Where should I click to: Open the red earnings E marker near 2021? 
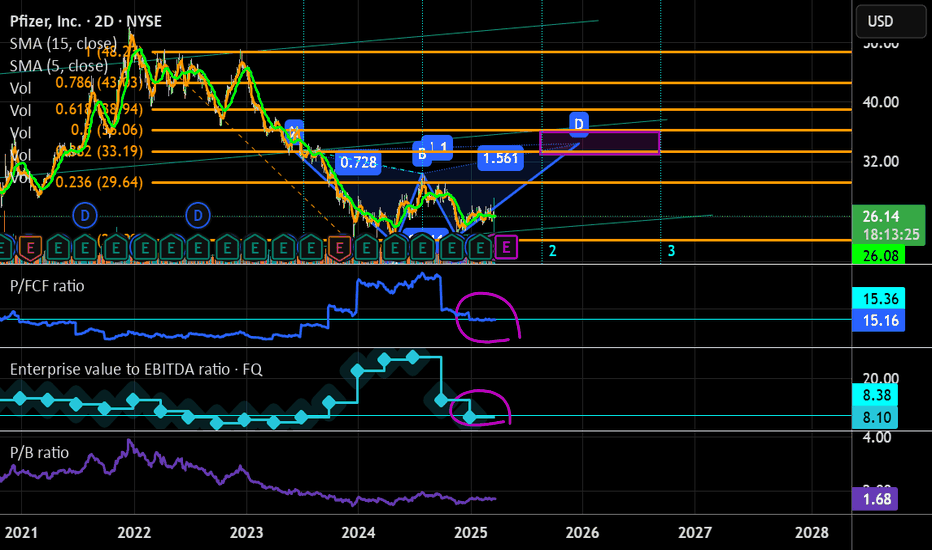pos(30,248)
